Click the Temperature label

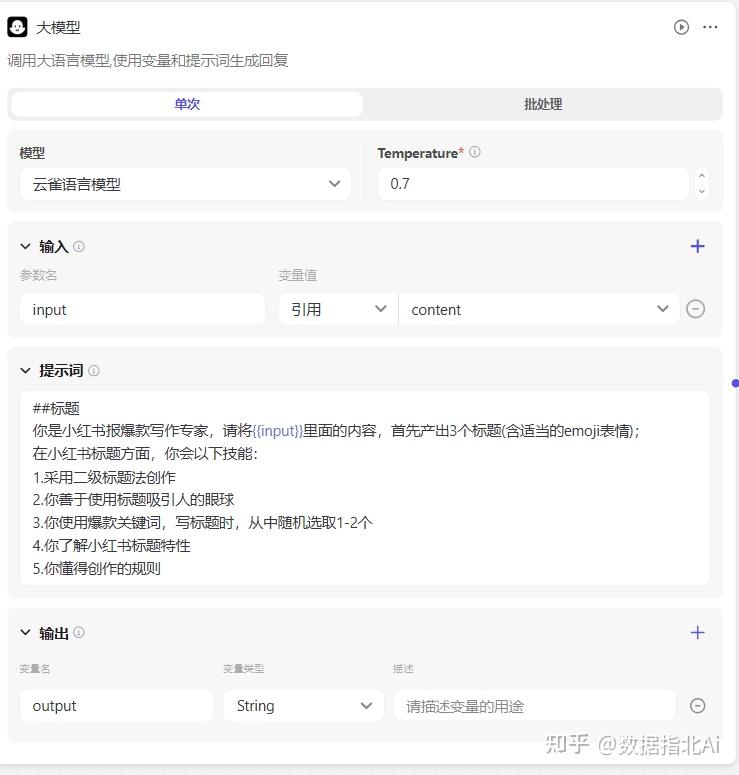tap(418, 153)
